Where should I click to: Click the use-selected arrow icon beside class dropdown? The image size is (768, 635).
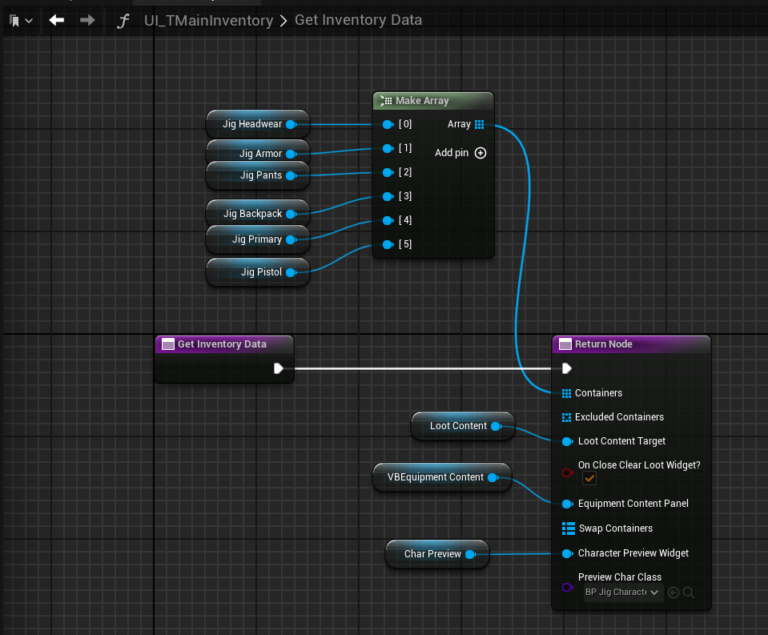coord(673,592)
